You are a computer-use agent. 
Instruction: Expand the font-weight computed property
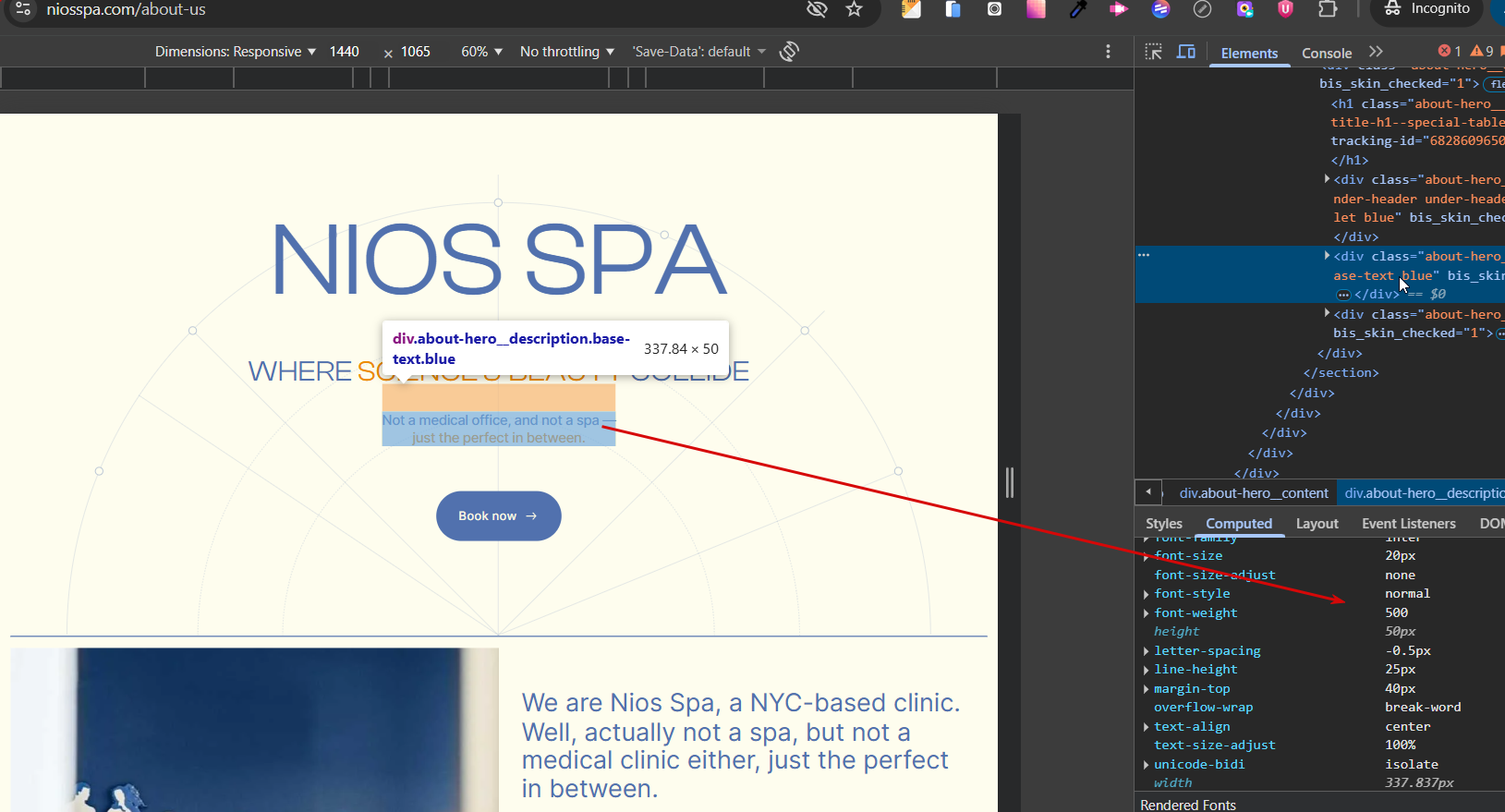(x=1147, y=613)
